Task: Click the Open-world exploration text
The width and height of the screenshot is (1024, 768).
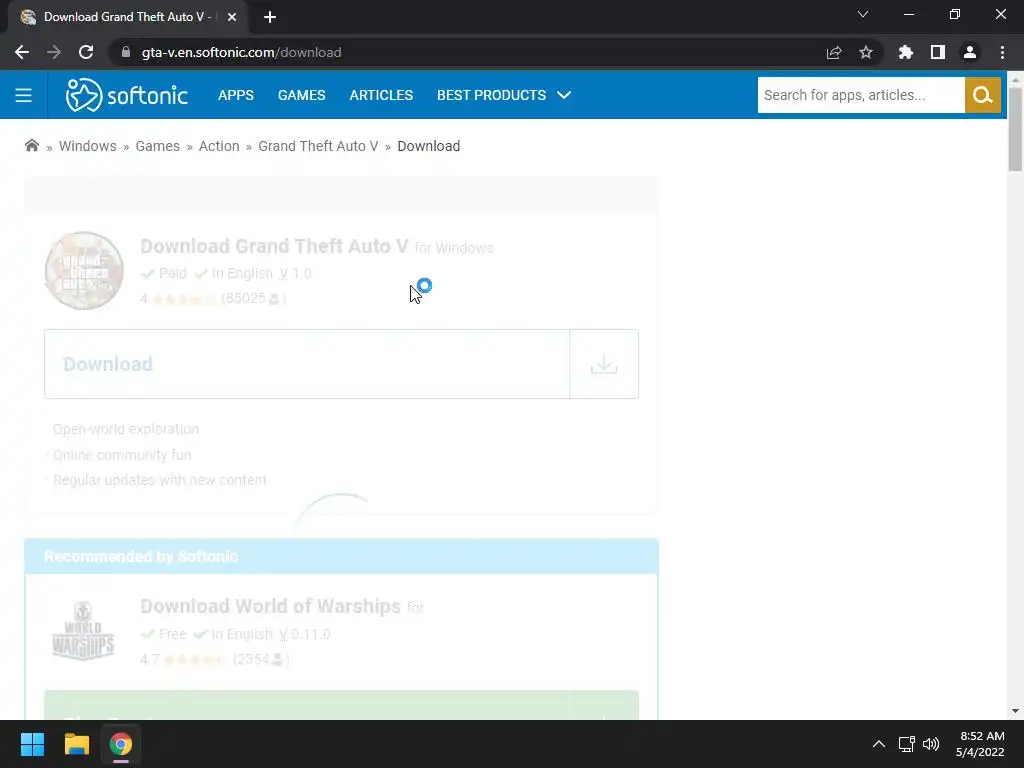Action: coord(126,429)
